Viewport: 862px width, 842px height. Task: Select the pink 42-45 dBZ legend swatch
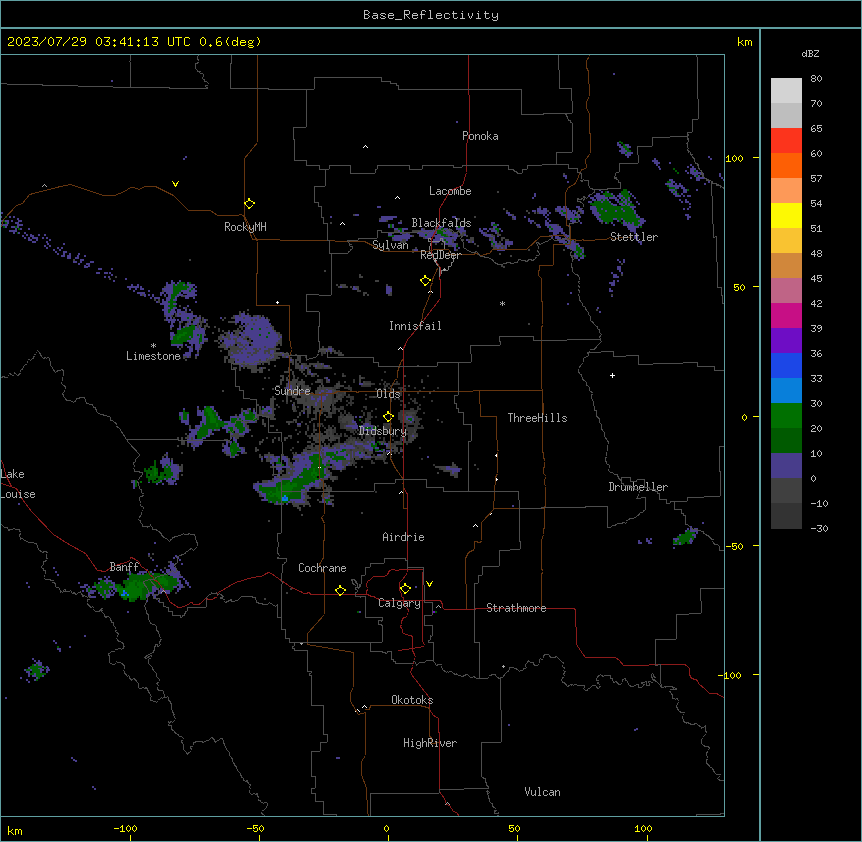(x=786, y=291)
